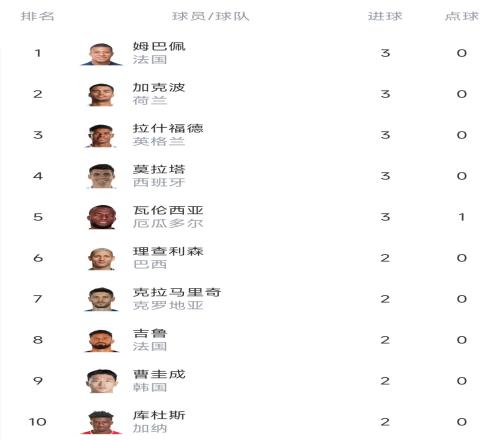500x440 pixels.
Task: Click the 理查利森 player avatar
Action: [x=102, y=259]
